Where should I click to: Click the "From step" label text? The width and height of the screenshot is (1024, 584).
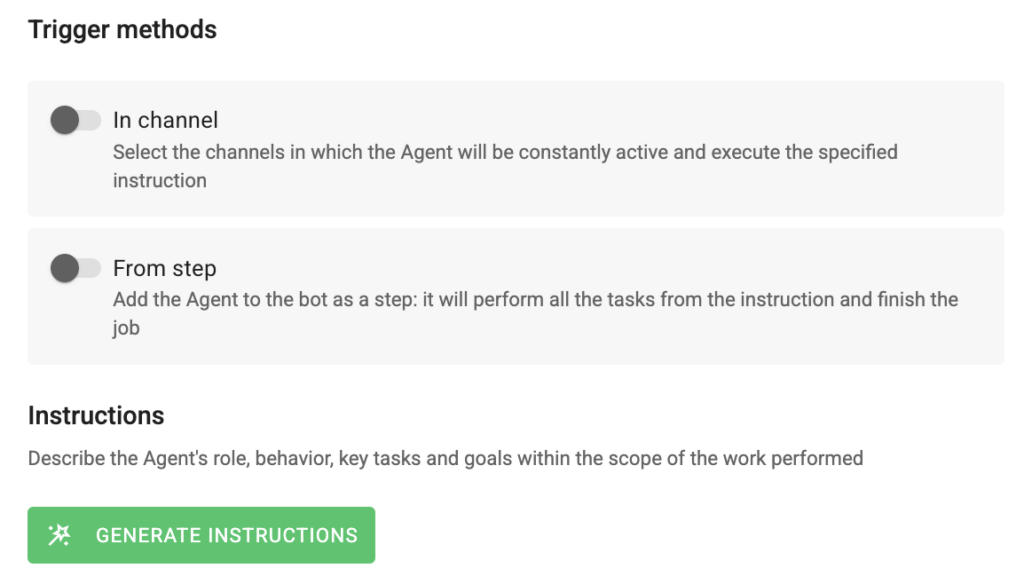(x=164, y=268)
